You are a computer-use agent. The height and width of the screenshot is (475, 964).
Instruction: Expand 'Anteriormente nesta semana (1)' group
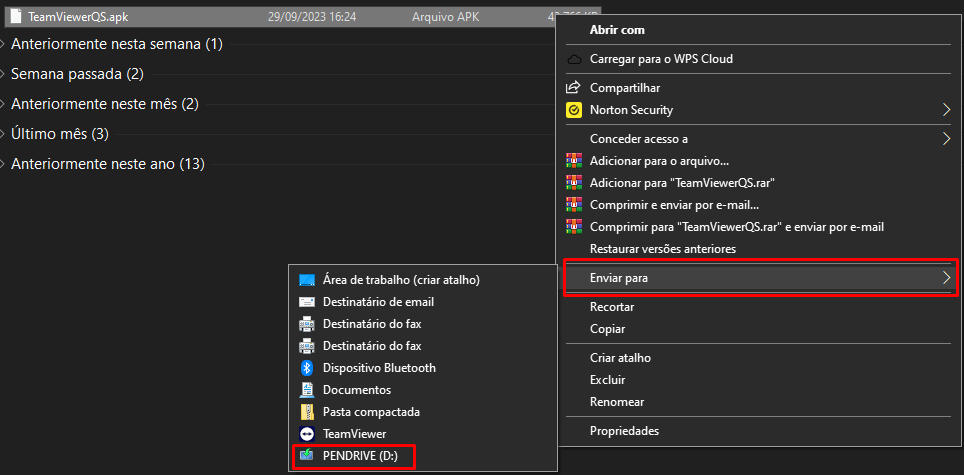coord(4,44)
